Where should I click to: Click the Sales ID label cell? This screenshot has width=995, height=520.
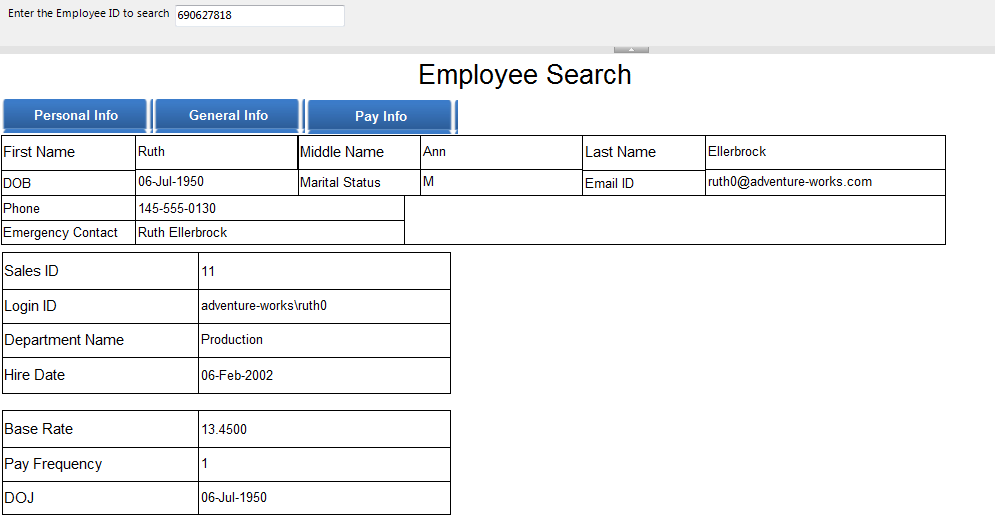pos(100,271)
